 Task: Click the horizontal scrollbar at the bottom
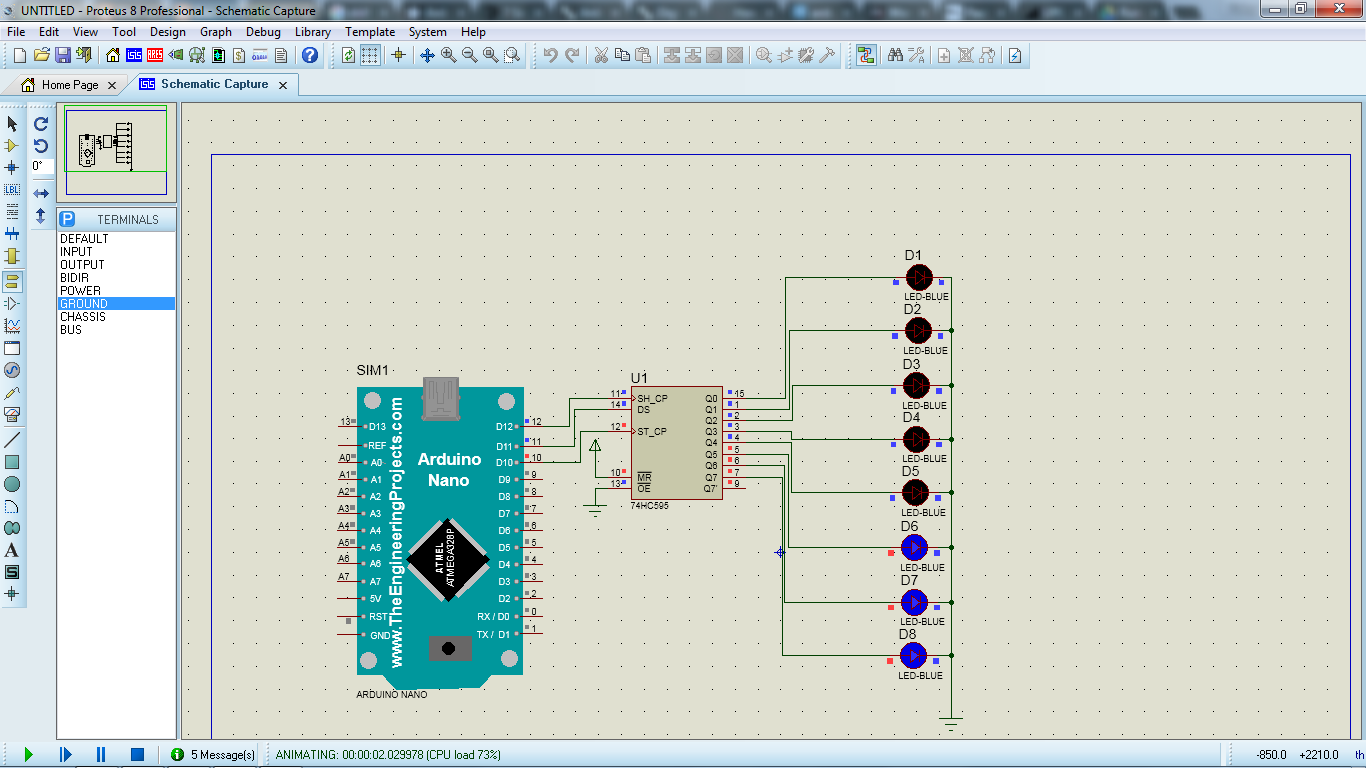click(x=700, y=740)
